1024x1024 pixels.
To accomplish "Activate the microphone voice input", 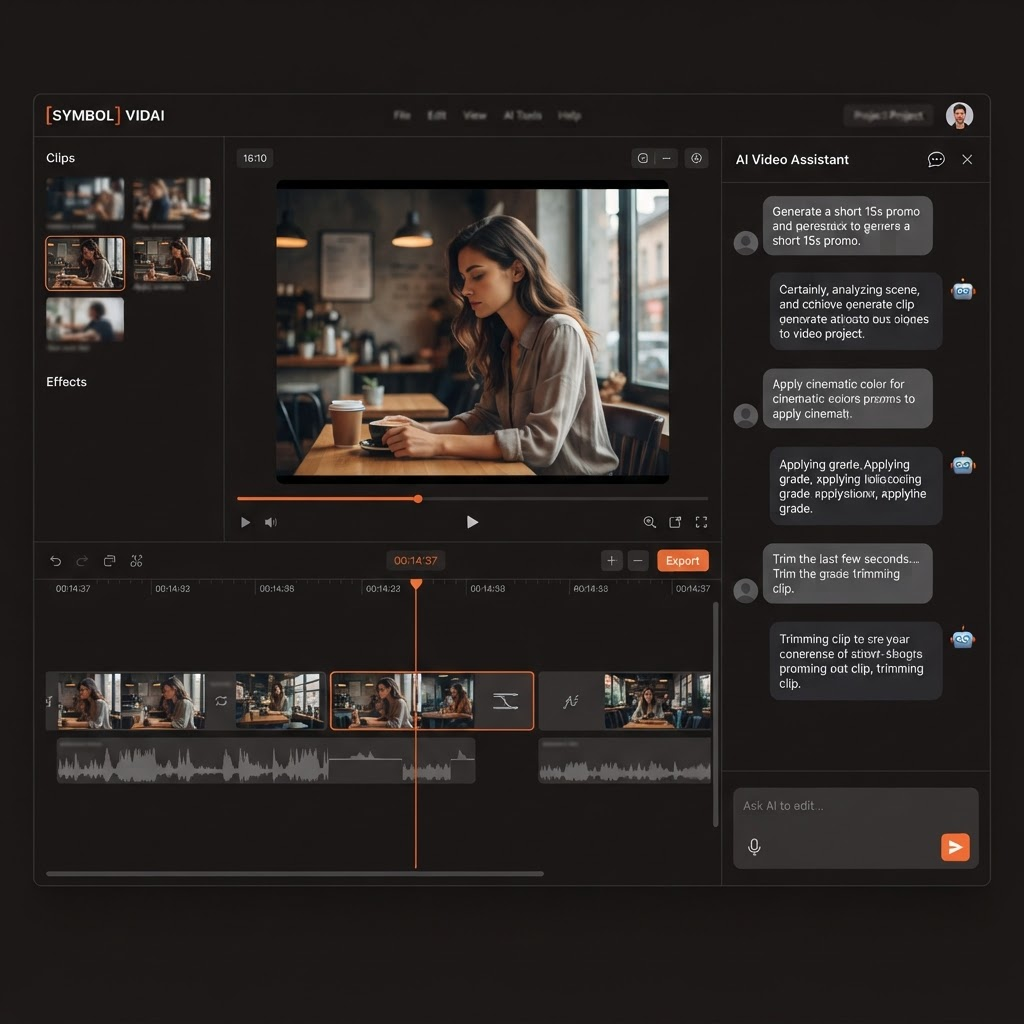I will (x=754, y=847).
